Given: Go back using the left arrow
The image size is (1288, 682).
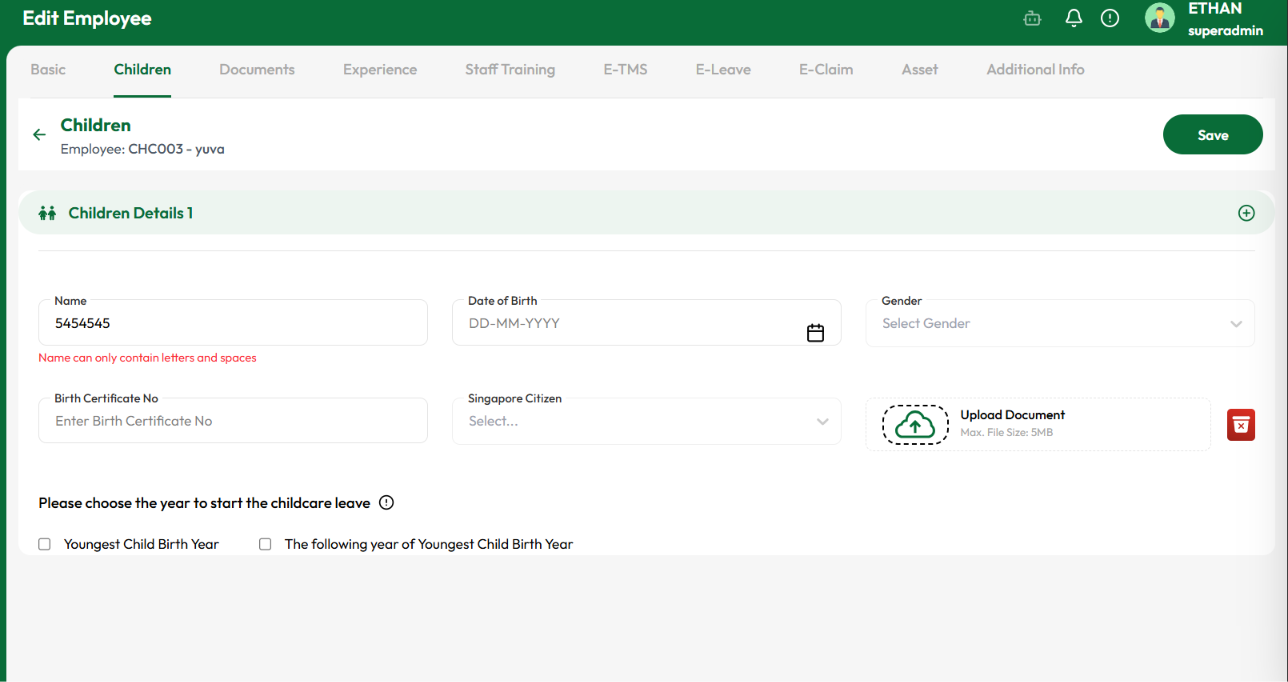Looking at the screenshot, I should (x=39, y=134).
